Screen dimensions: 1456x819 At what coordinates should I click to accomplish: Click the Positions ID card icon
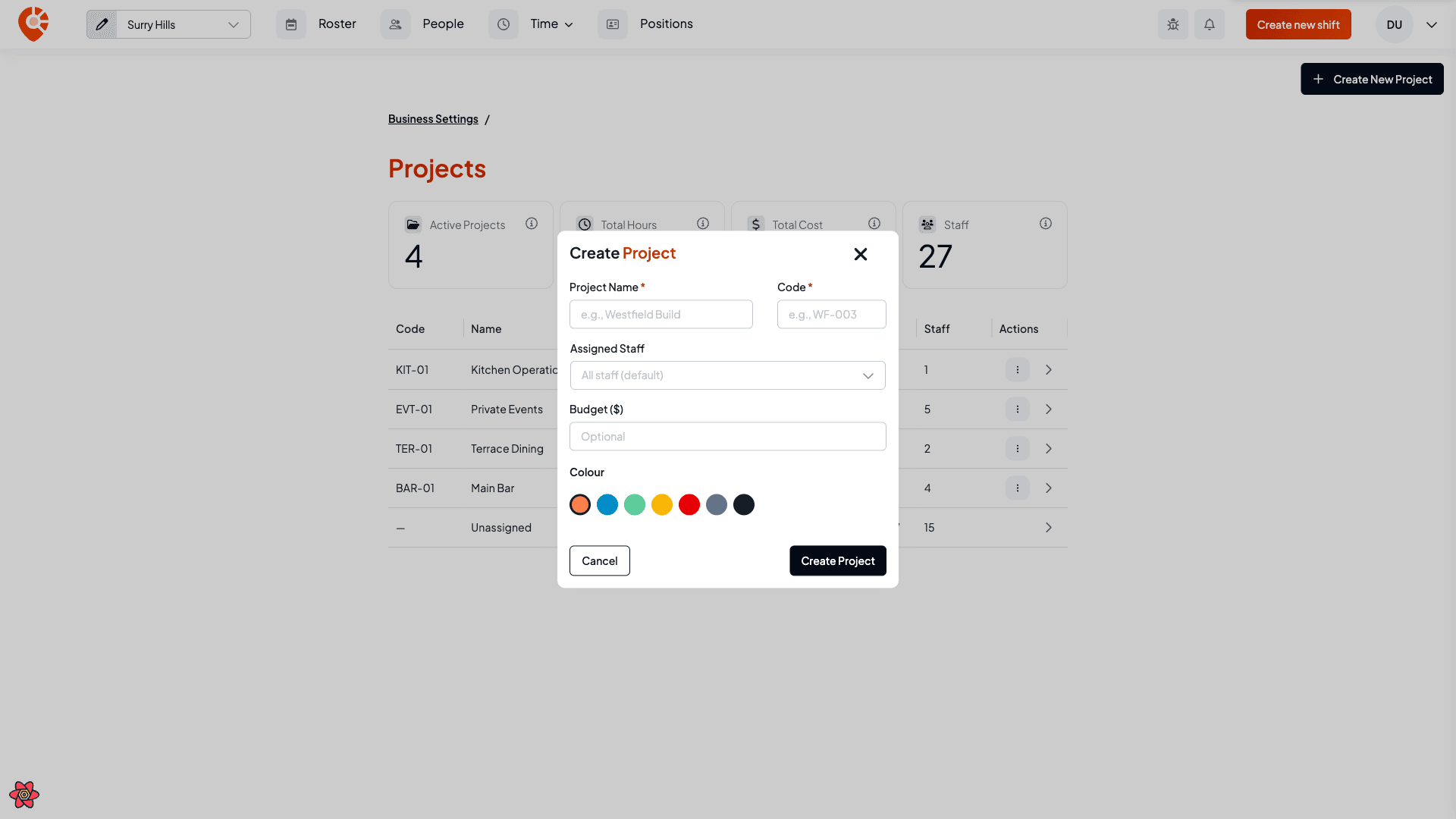click(613, 24)
